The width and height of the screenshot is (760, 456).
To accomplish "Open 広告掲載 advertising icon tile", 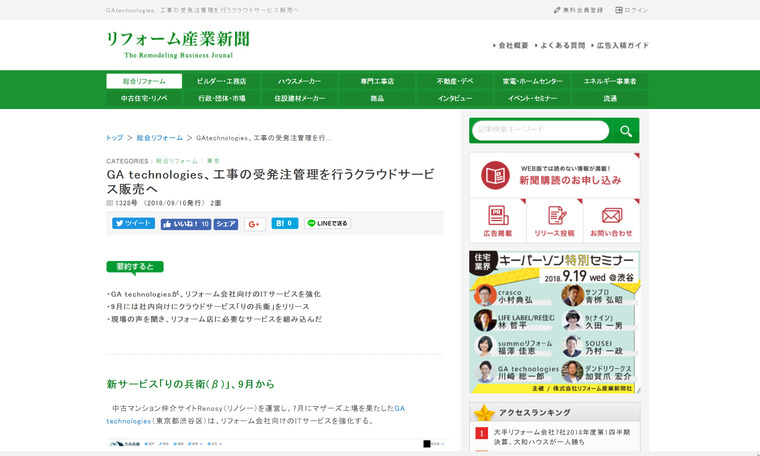I will tap(497, 221).
